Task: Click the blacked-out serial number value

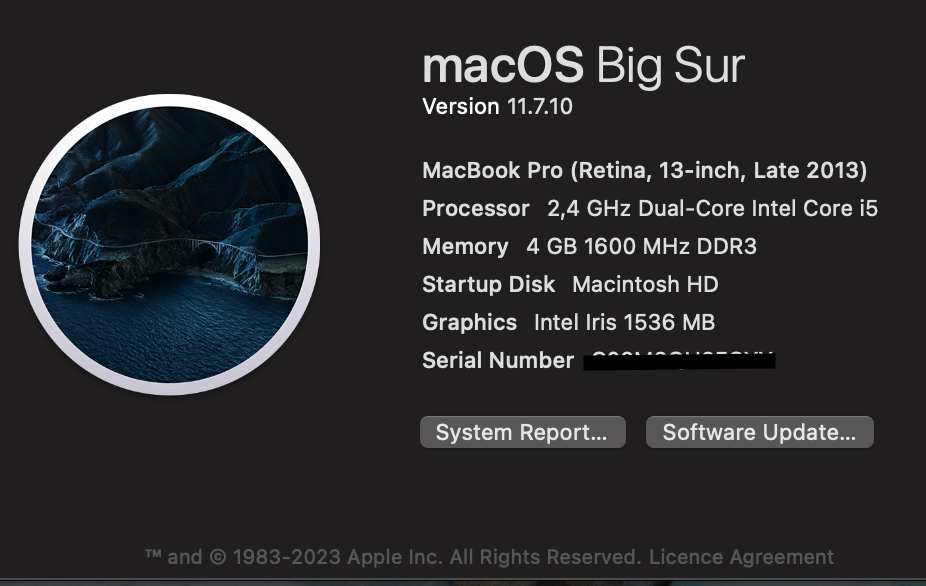Action: click(x=679, y=360)
